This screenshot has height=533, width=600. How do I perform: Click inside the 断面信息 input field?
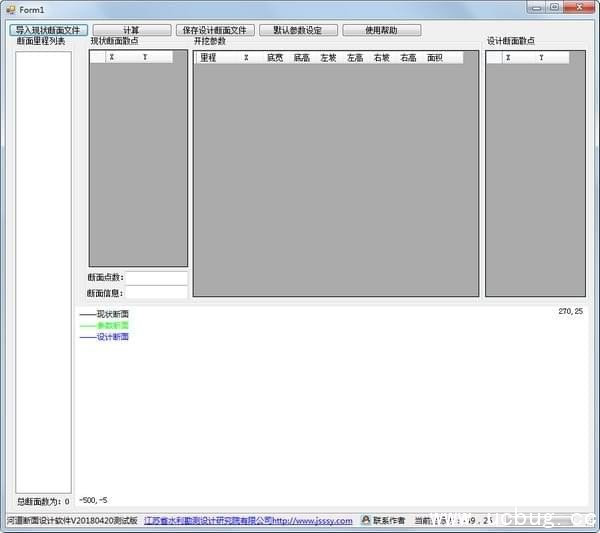point(156,293)
